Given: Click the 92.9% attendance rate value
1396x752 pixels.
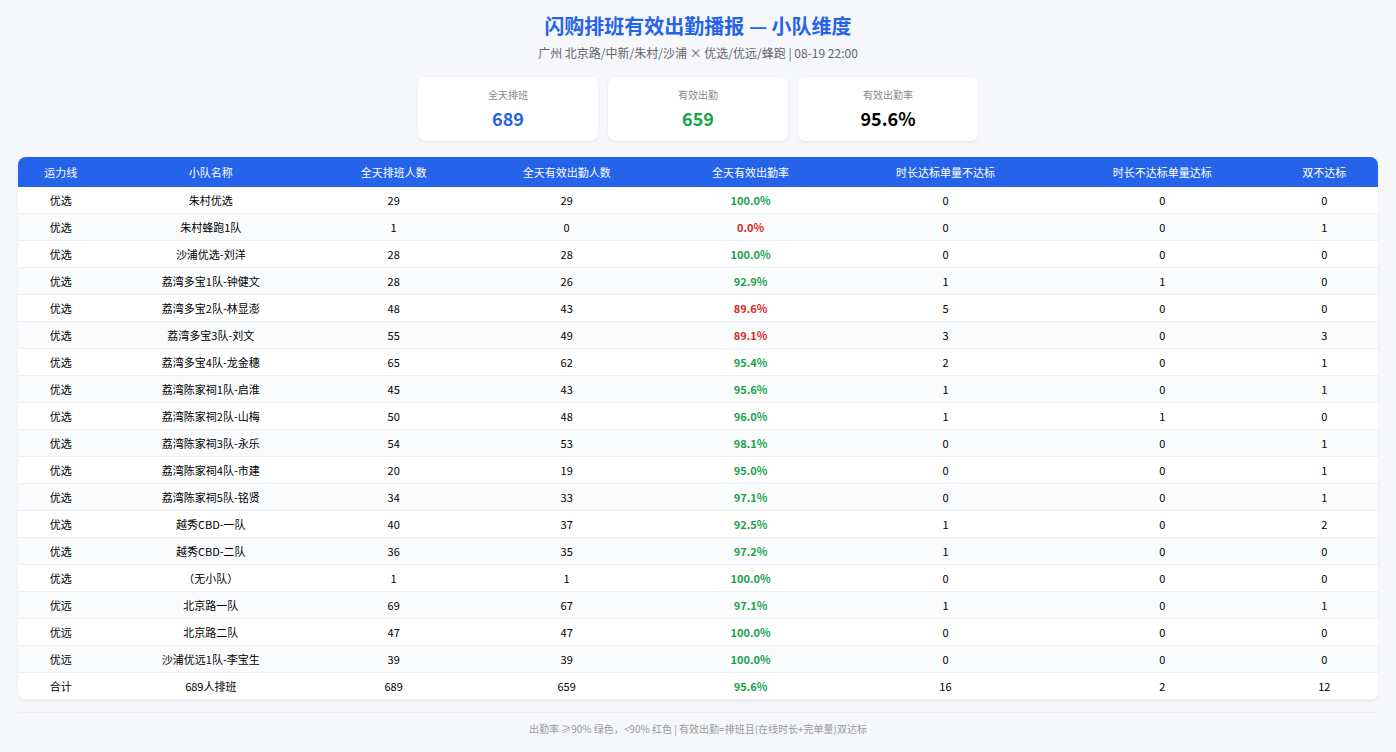Looking at the screenshot, I should pyautogui.click(x=751, y=282).
